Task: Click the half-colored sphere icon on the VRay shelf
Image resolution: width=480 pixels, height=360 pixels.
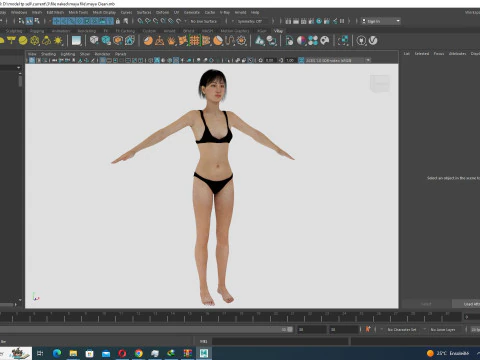Action: point(301,41)
